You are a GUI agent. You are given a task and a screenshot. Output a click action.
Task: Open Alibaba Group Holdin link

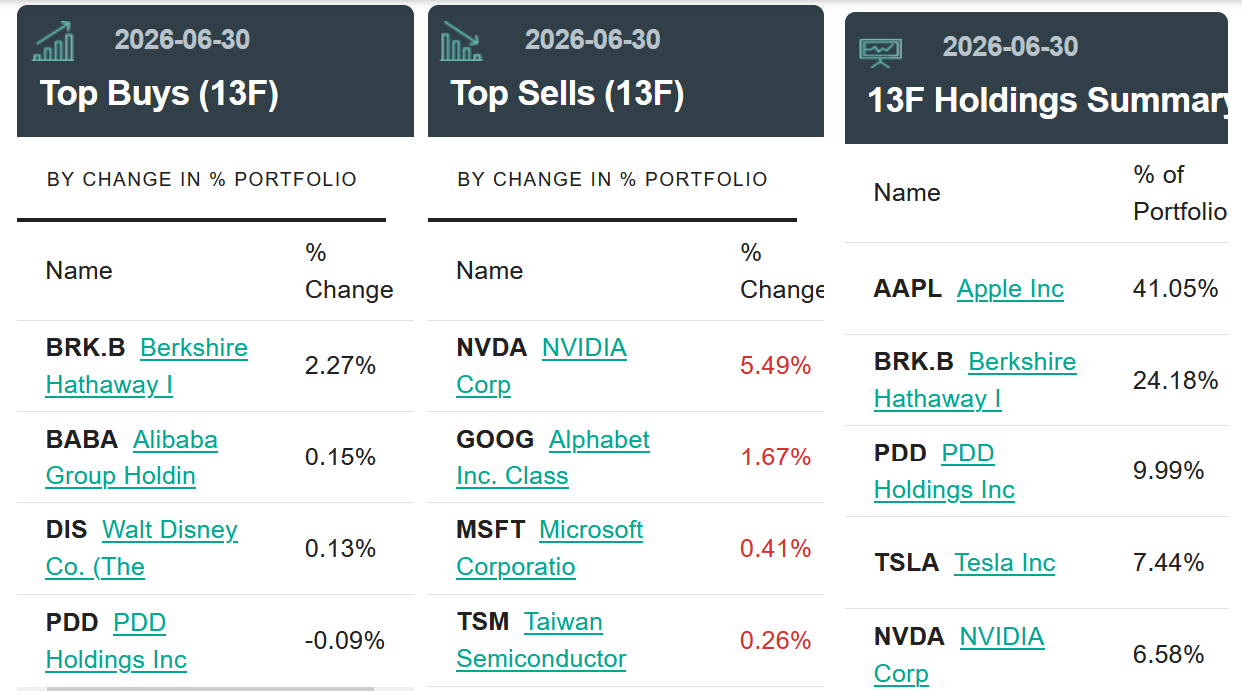[x=132, y=457]
